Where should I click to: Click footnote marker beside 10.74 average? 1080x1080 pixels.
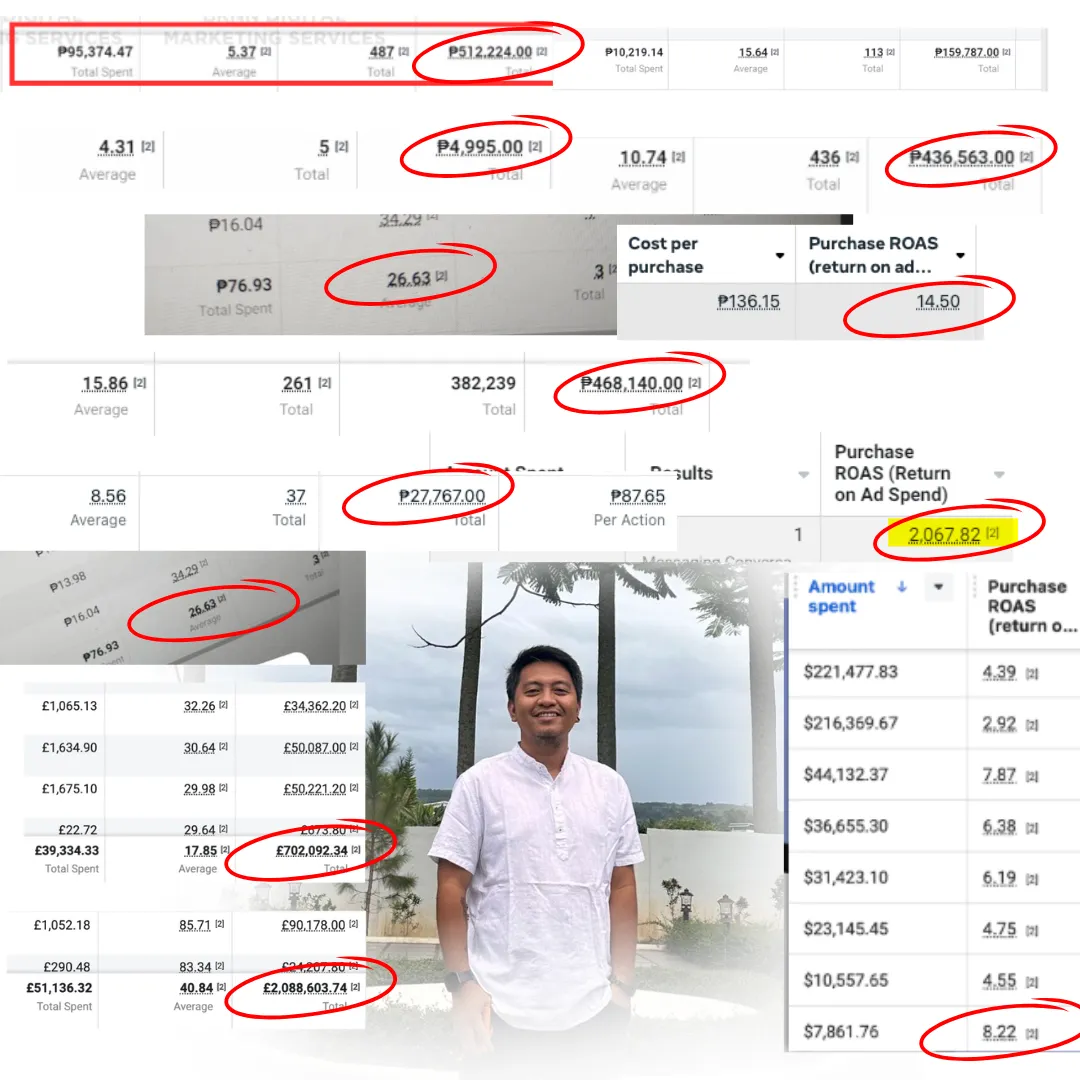click(678, 157)
